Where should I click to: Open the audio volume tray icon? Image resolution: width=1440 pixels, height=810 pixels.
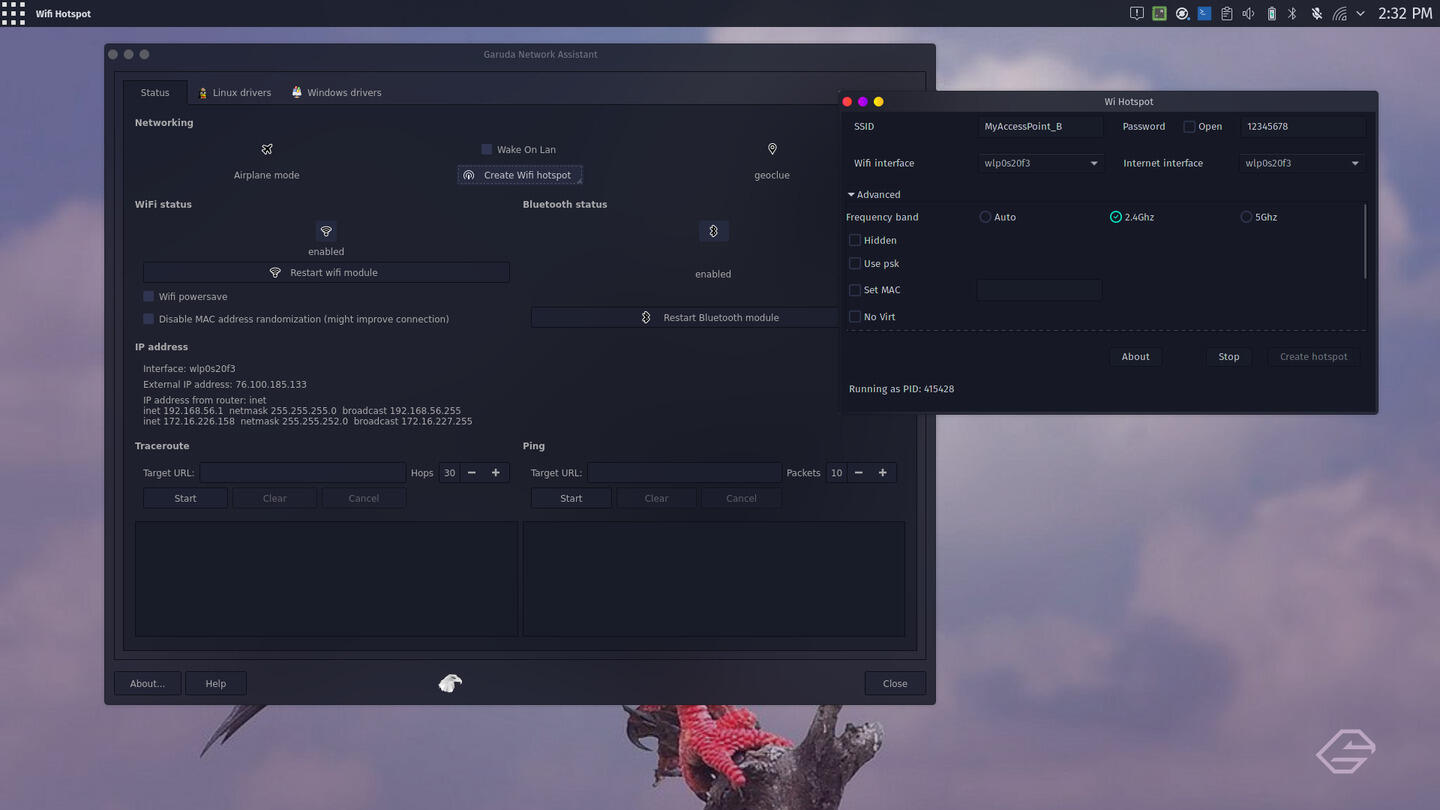click(x=1249, y=13)
